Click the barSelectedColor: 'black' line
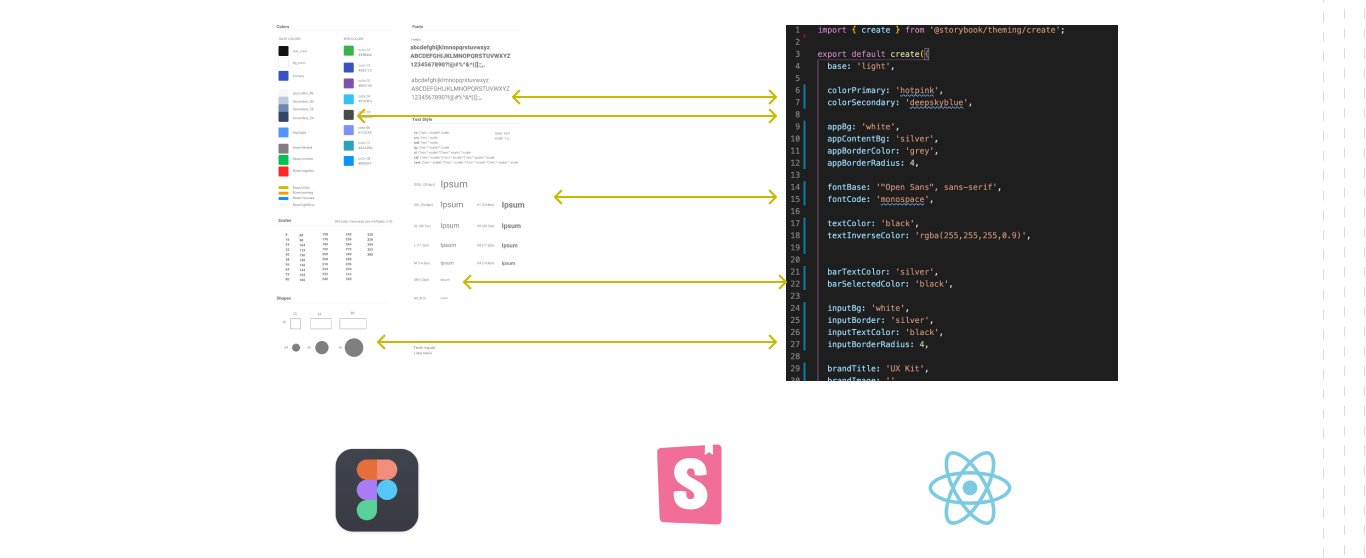Screen dimensions: 1366x558 (890, 284)
